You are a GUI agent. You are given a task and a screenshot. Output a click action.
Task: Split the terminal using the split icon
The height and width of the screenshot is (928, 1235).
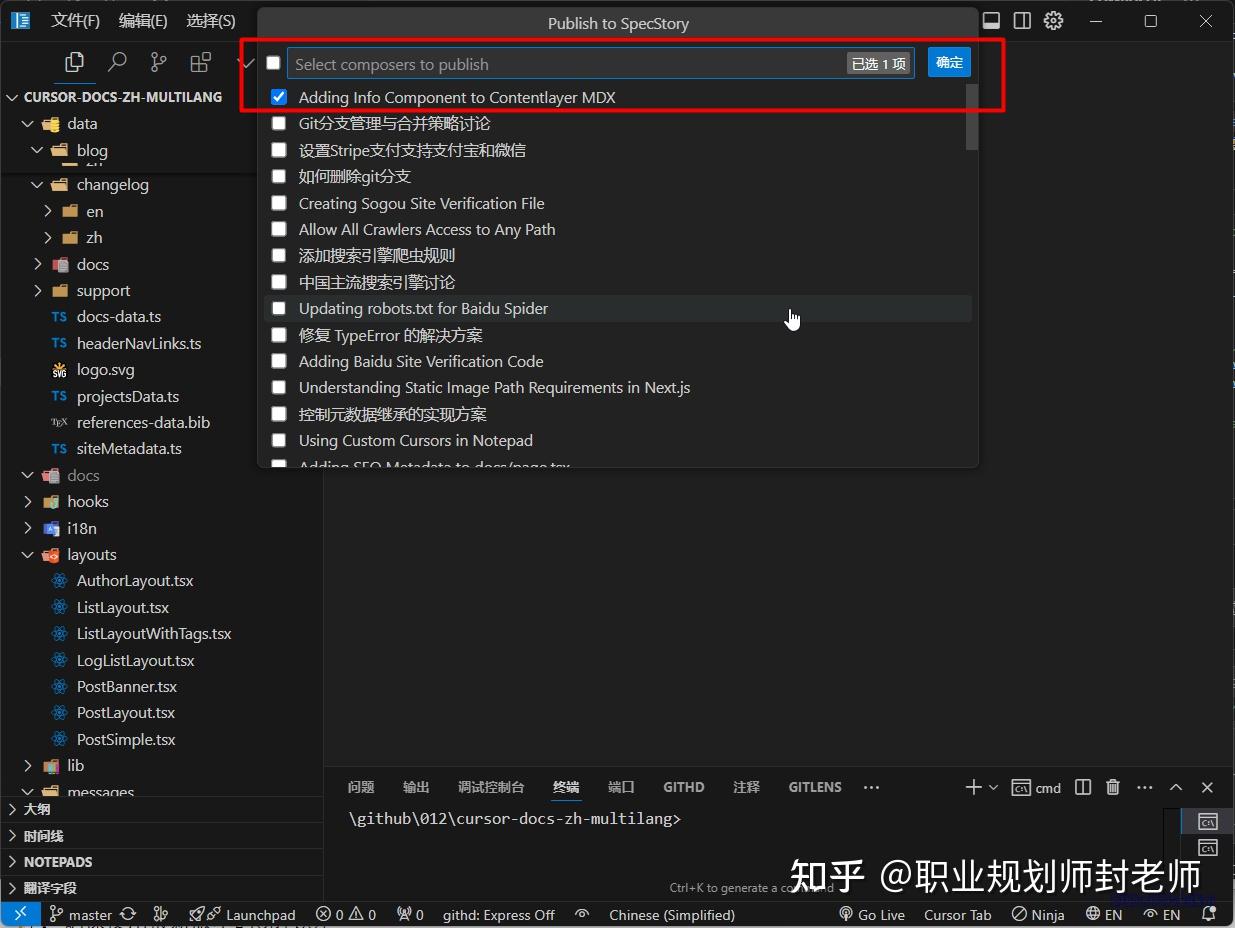point(1082,787)
